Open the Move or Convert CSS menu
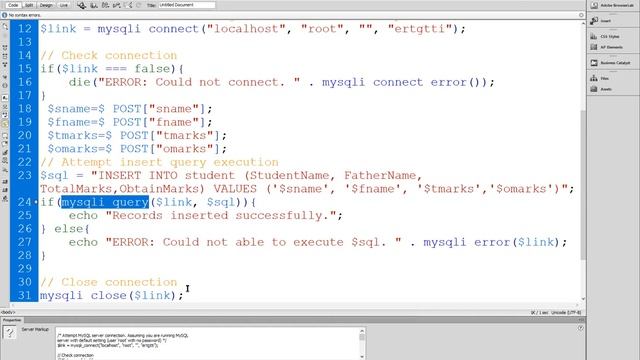 (5, 170)
